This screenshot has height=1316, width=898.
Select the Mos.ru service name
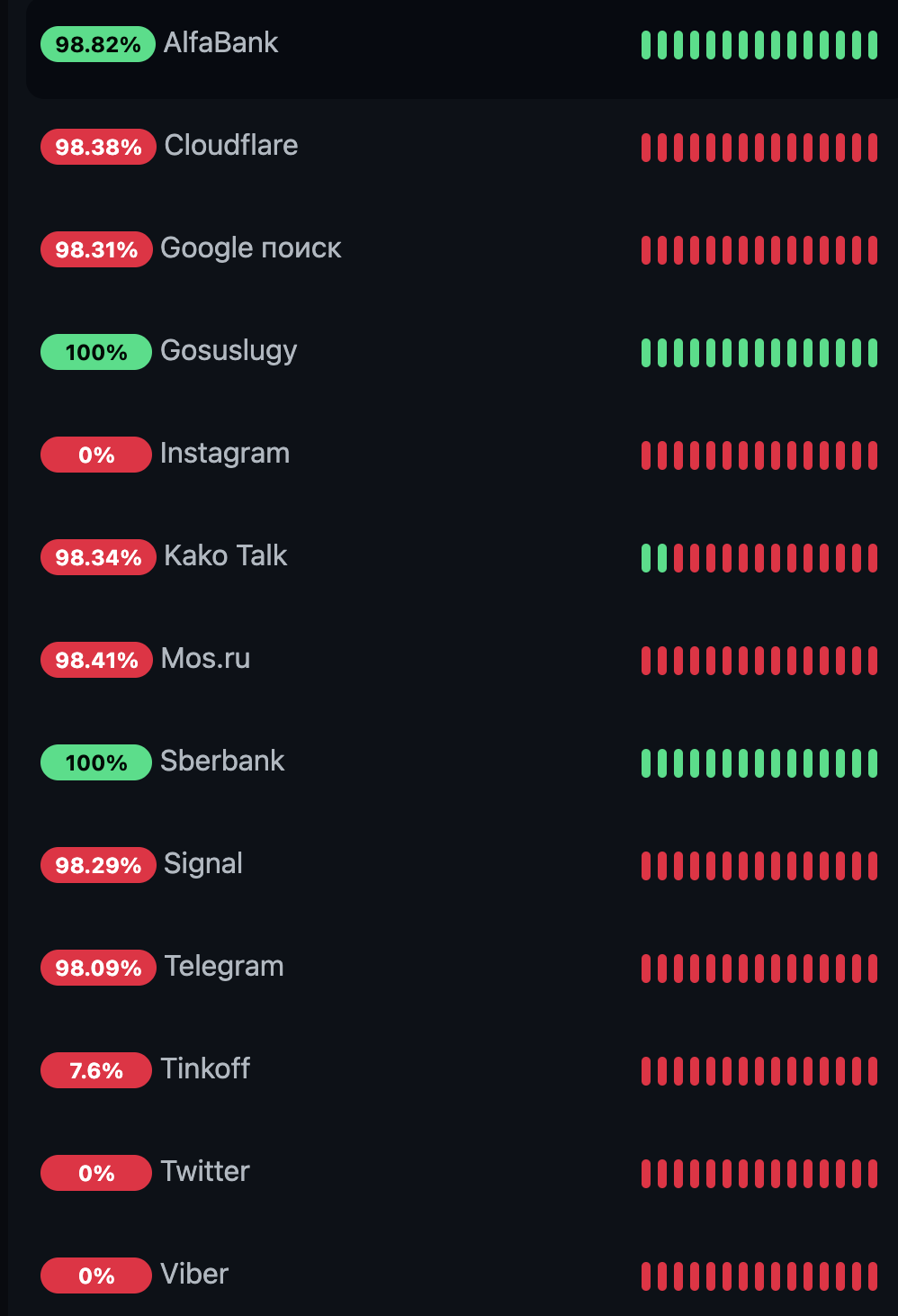pyautogui.click(x=206, y=658)
